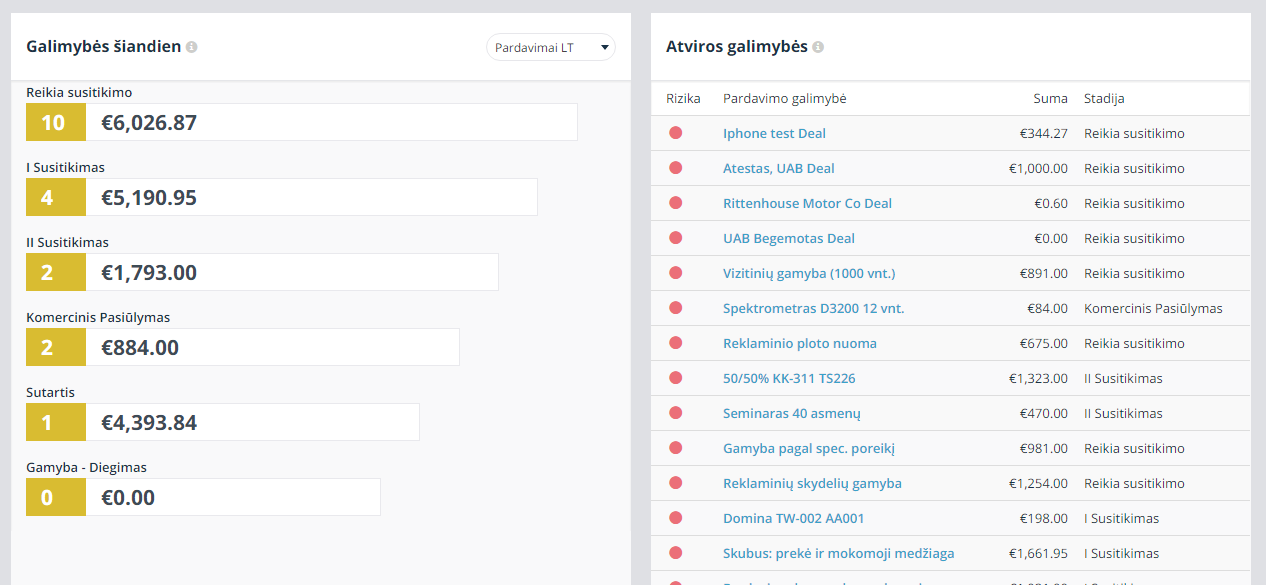This screenshot has width=1266, height=585.
Task: Click the yellow count badge showing 10
Action: pyautogui.click(x=56, y=122)
